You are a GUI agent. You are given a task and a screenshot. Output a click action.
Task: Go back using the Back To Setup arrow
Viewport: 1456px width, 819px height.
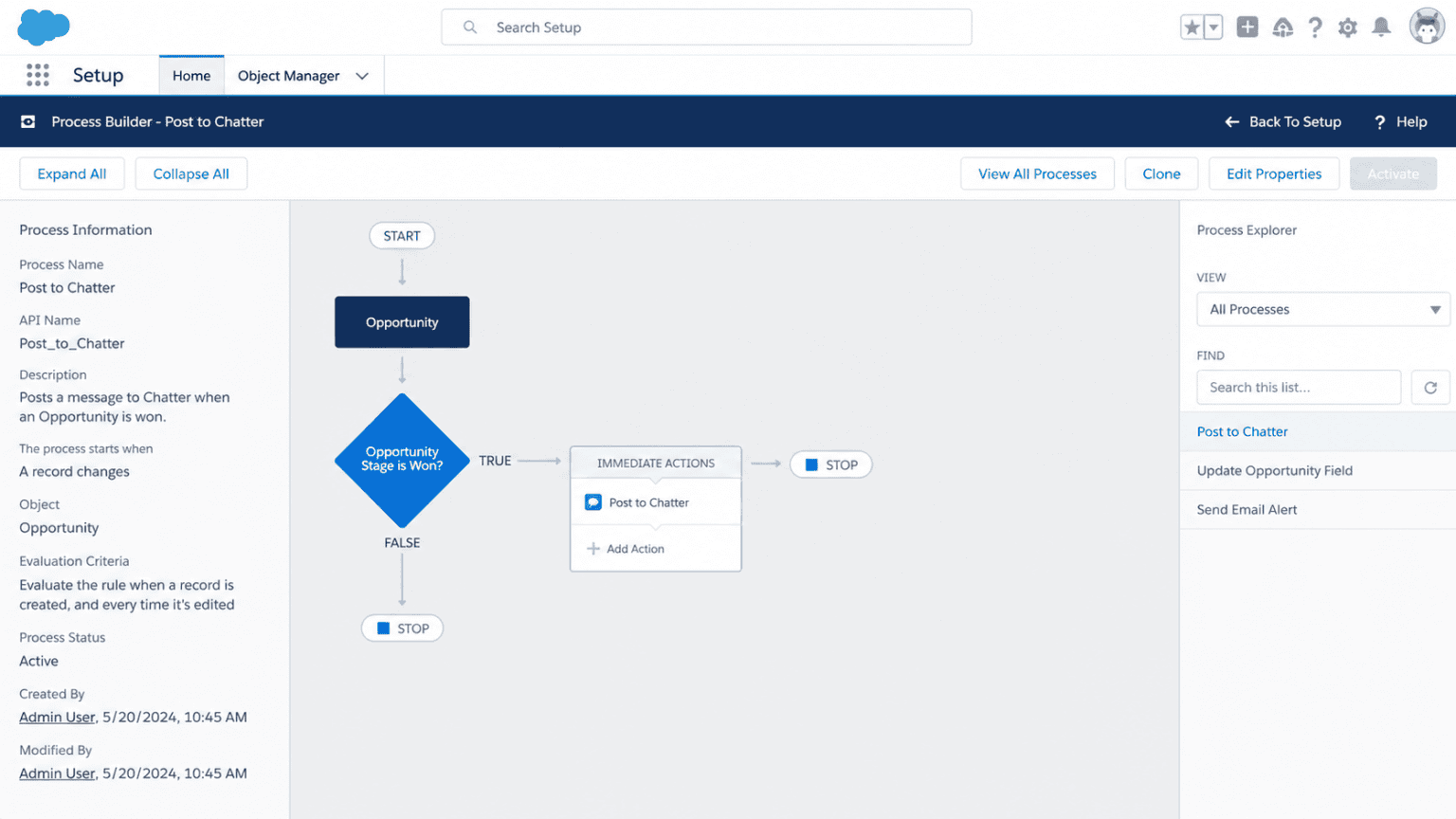click(x=1283, y=121)
